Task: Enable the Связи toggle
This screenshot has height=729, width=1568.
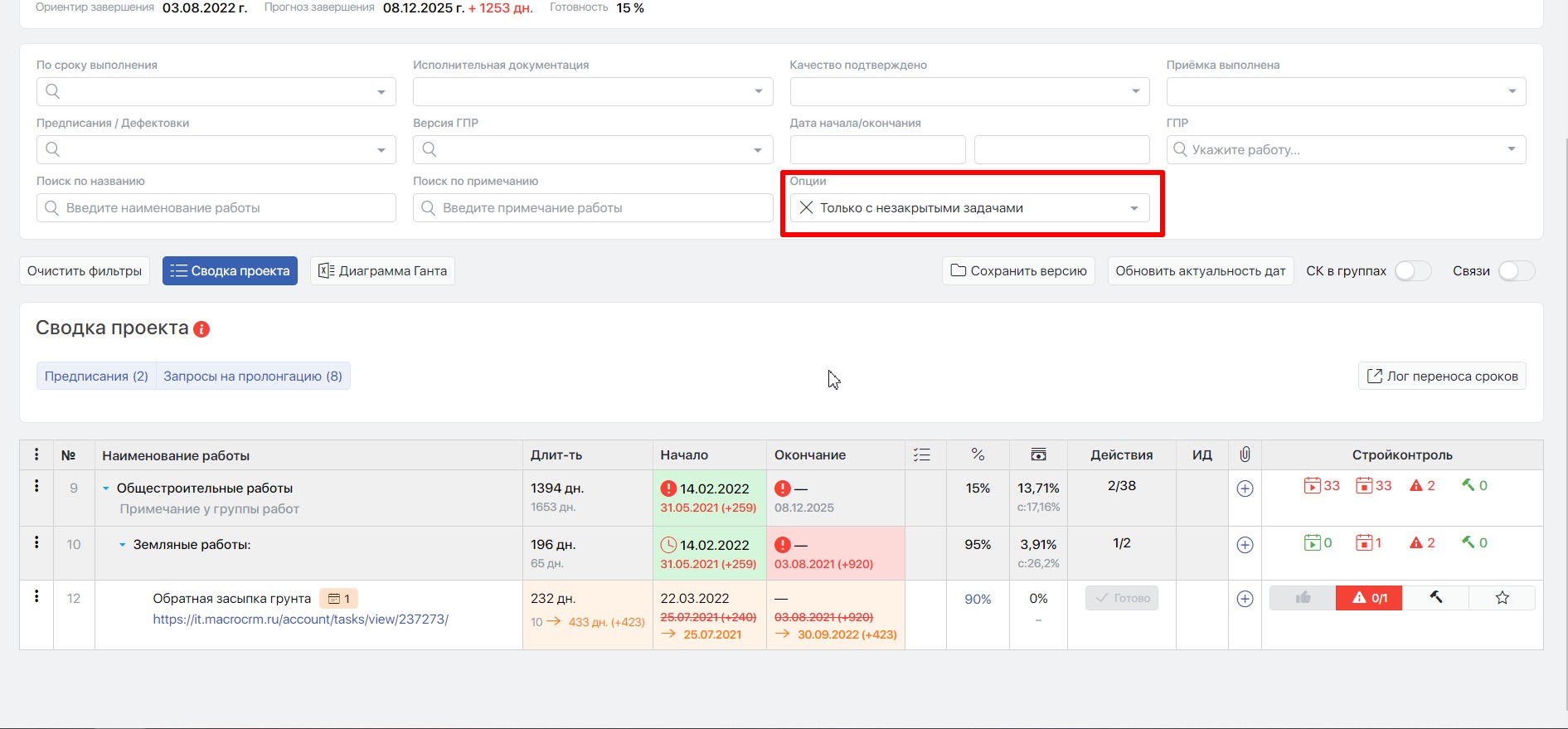Action: (x=1516, y=271)
